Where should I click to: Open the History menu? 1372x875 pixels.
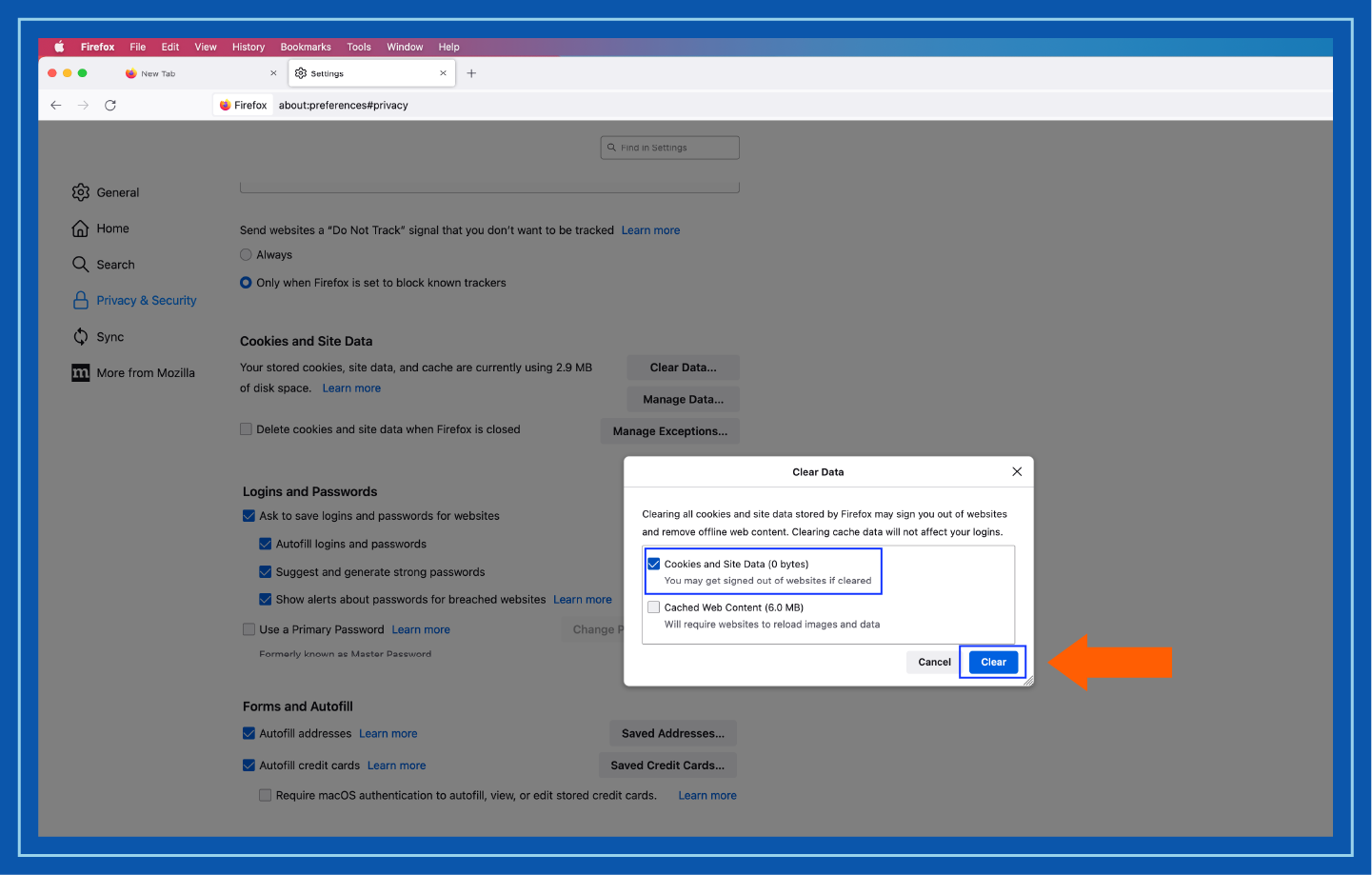[x=248, y=46]
